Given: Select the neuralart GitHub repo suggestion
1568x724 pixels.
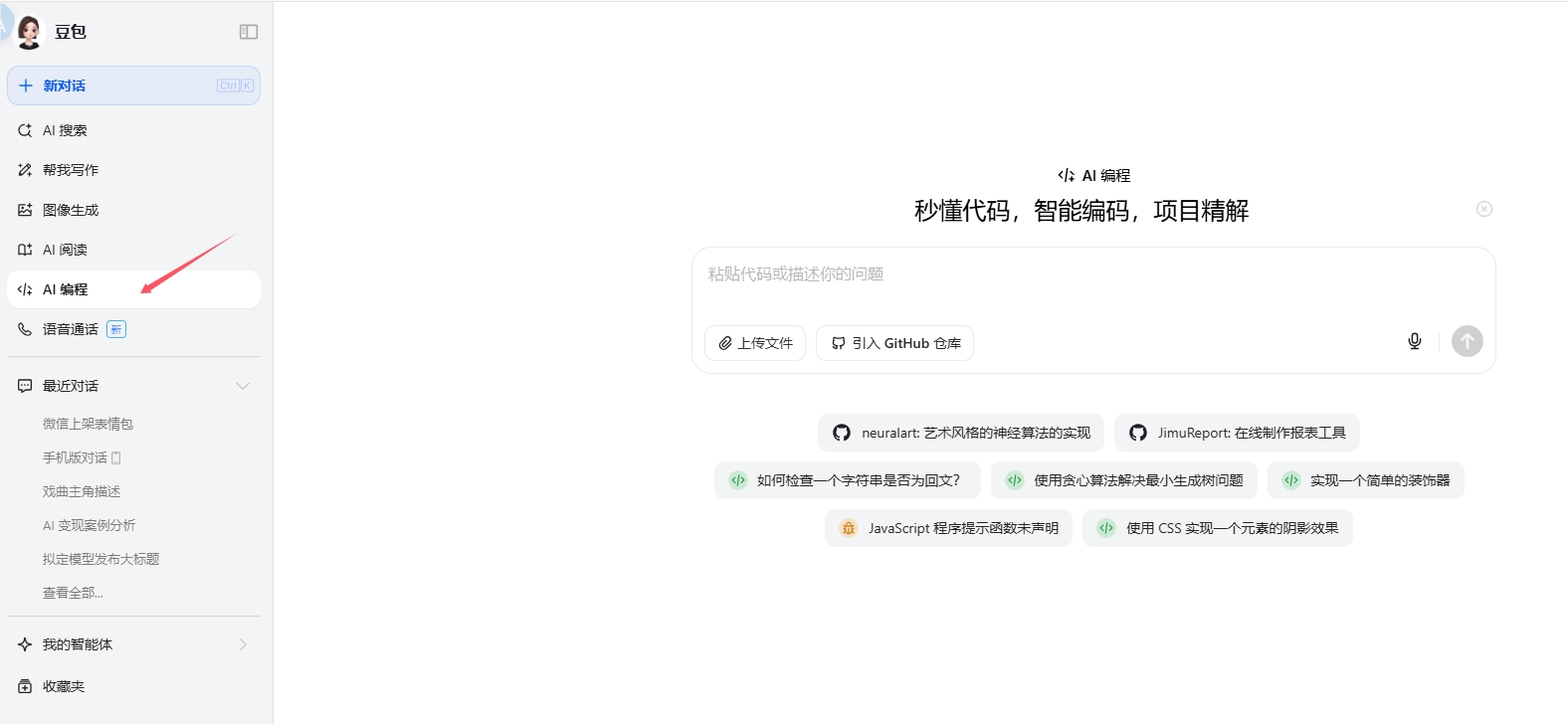Looking at the screenshot, I should (x=961, y=433).
